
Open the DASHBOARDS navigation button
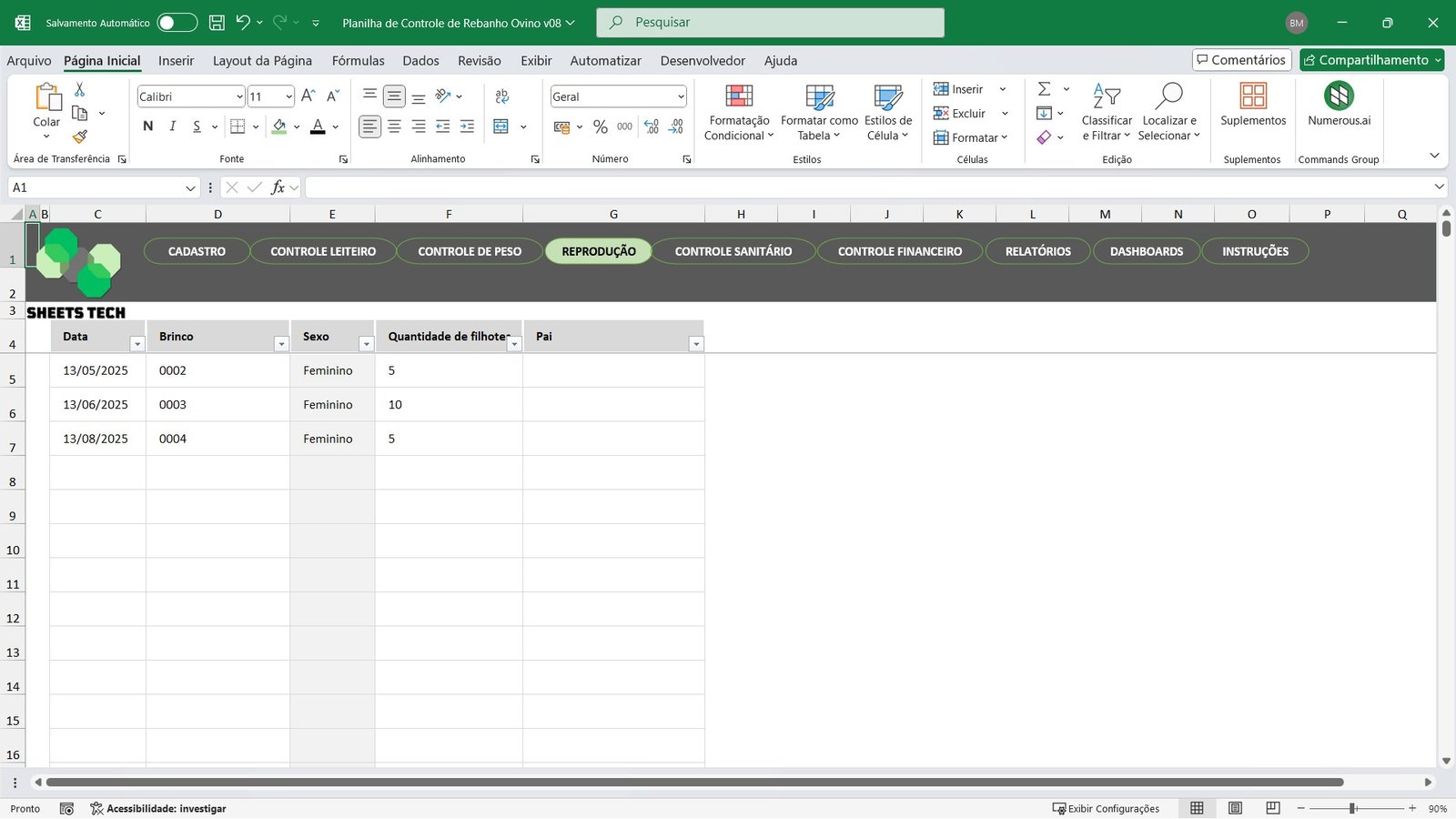tap(1147, 251)
